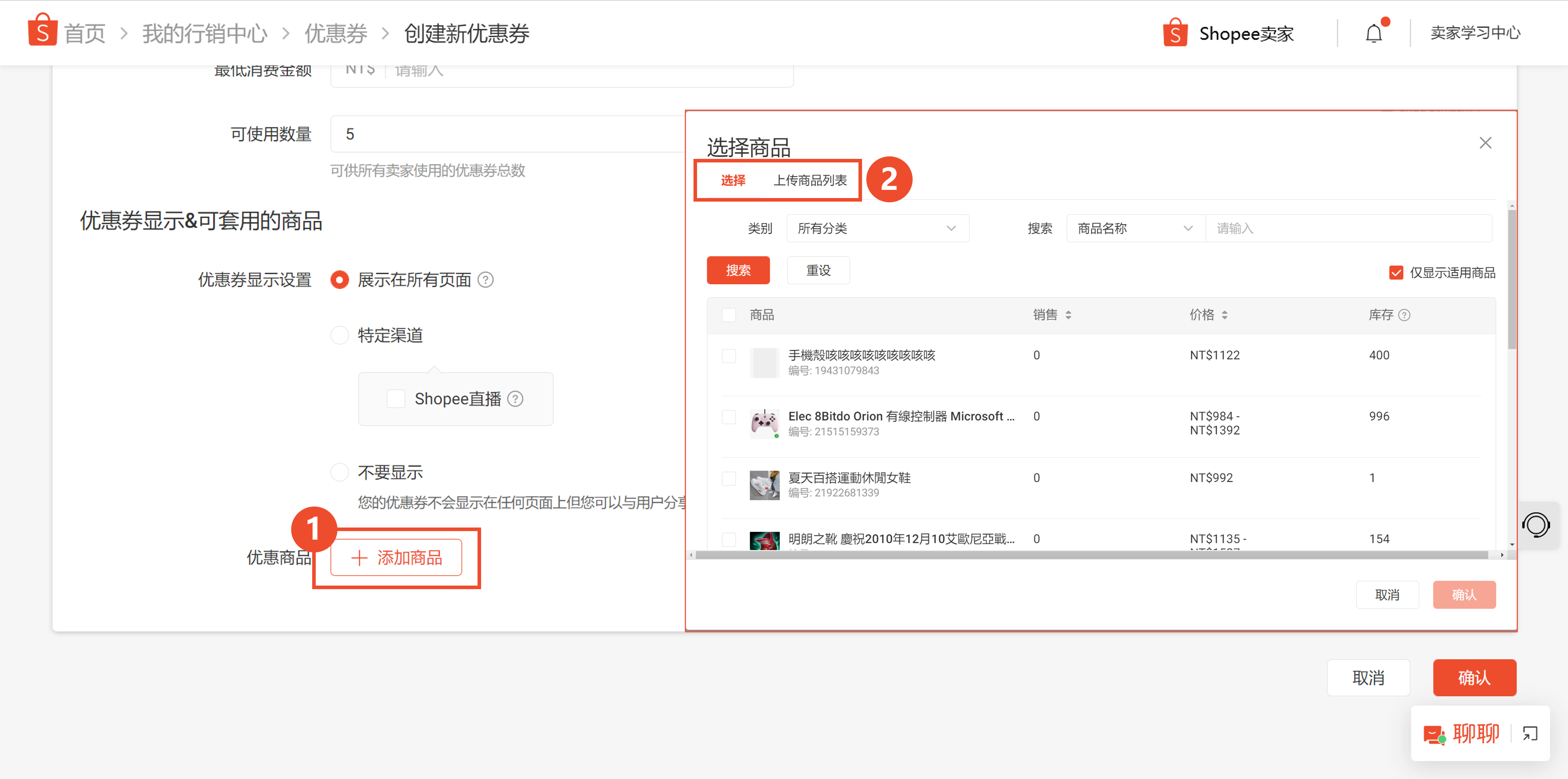Image resolution: width=1568 pixels, height=779 pixels.
Task: Click 重设 reset button
Action: point(819,270)
